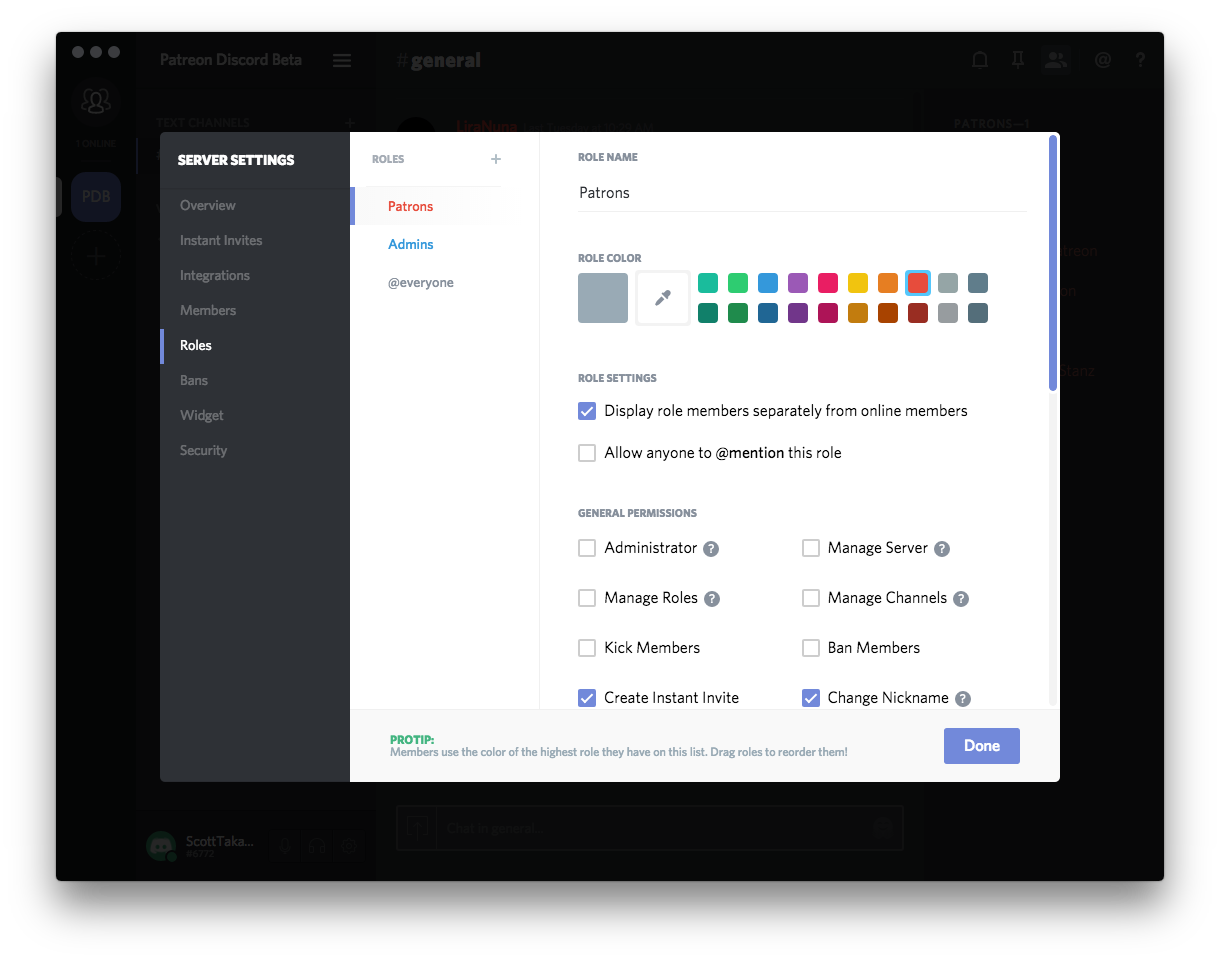Viewport: 1220px width, 961px height.
Task: Click help icon next to Administrator
Action: pos(711,549)
